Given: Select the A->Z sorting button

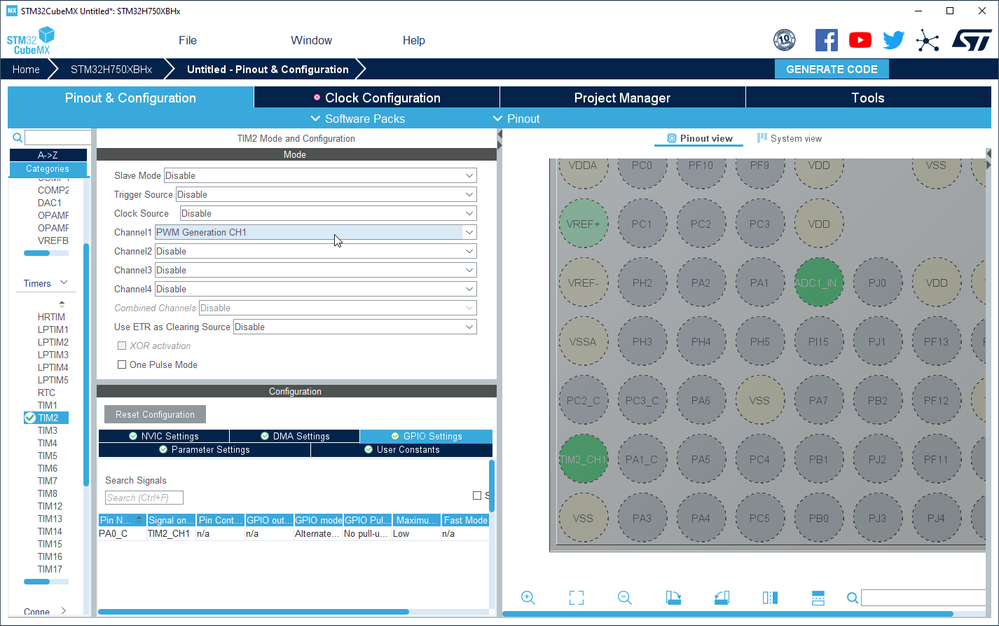Looking at the screenshot, I should [48, 155].
